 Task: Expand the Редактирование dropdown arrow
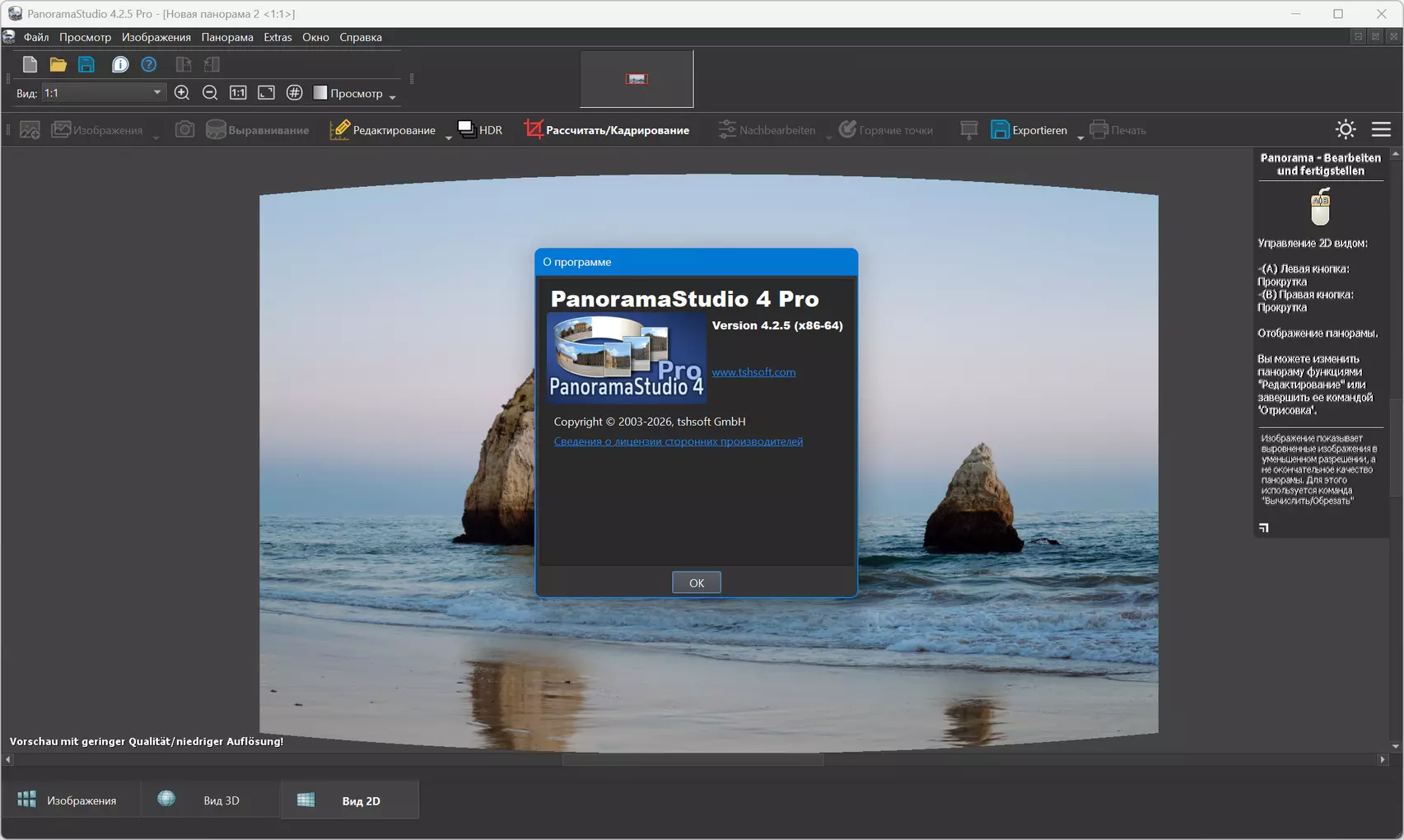point(449,136)
